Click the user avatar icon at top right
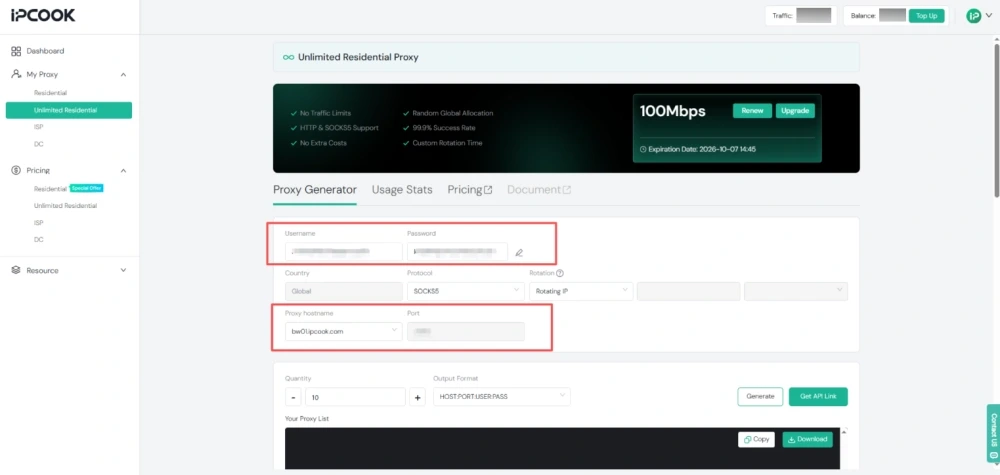Viewport: 1000px width, 475px height. point(973,17)
